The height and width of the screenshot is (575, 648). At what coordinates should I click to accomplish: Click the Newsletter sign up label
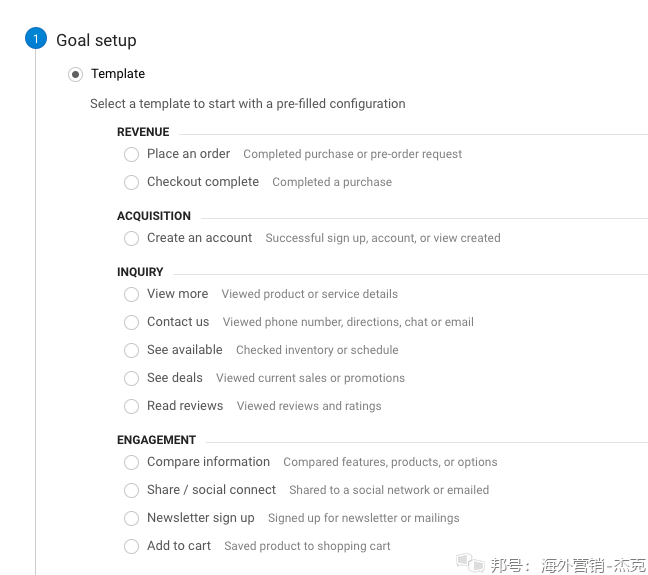[200, 518]
